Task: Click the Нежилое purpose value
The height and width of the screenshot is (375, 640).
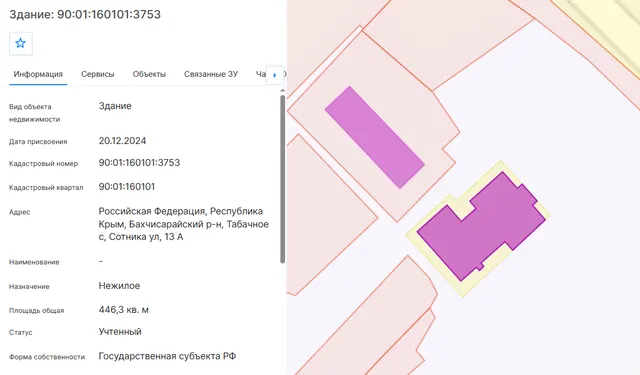Action: pos(119,286)
